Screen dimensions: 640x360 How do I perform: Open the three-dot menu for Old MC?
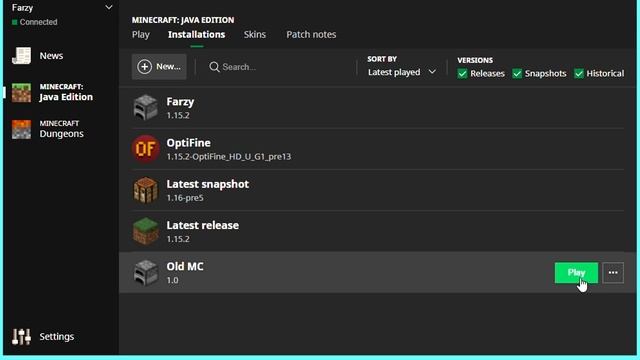tap(613, 273)
